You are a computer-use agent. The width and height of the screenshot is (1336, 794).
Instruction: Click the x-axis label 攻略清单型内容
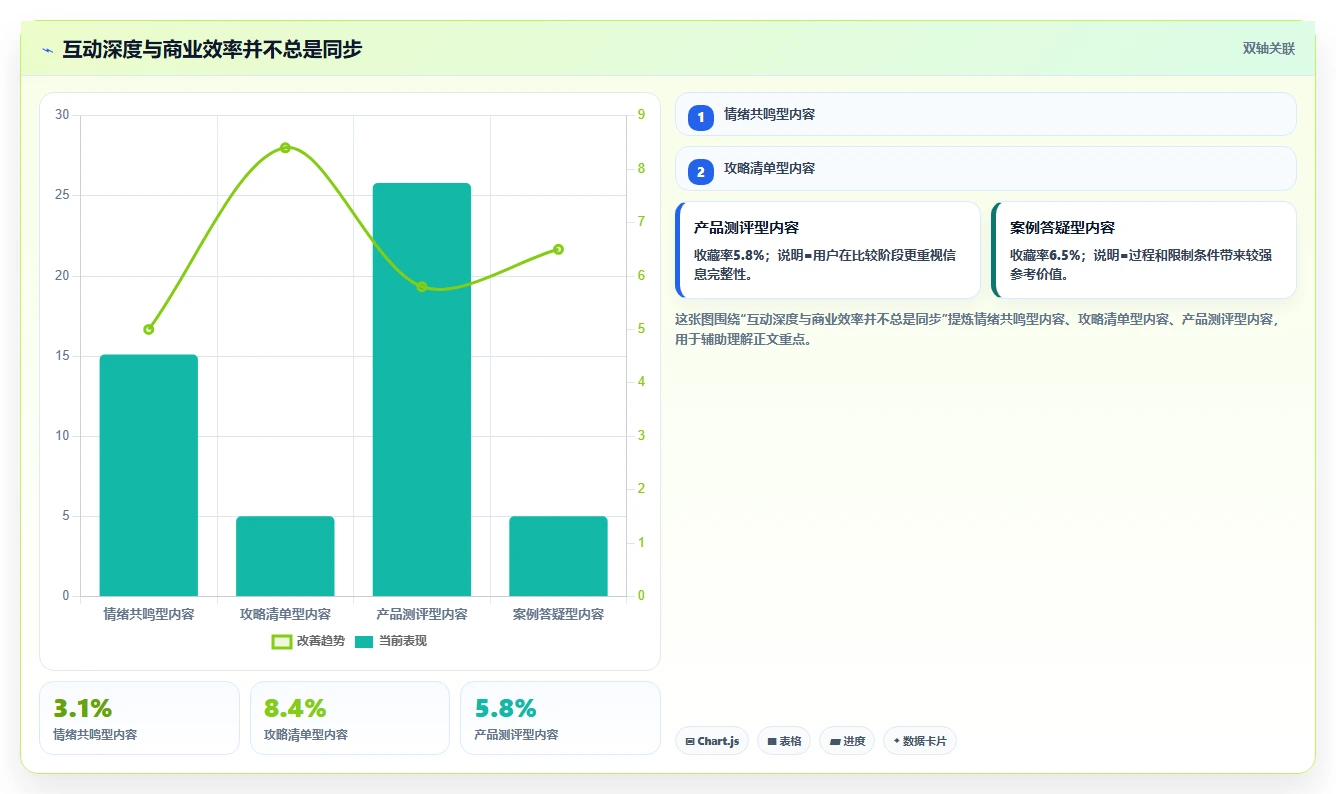[x=285, y=614]
